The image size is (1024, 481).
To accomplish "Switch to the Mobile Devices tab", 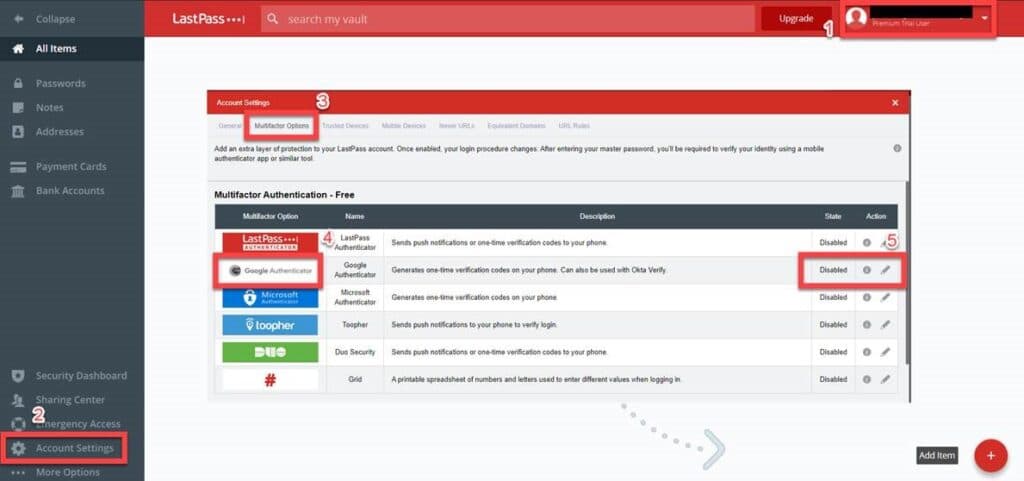I will pyautogui.click(x=404, y=126).
